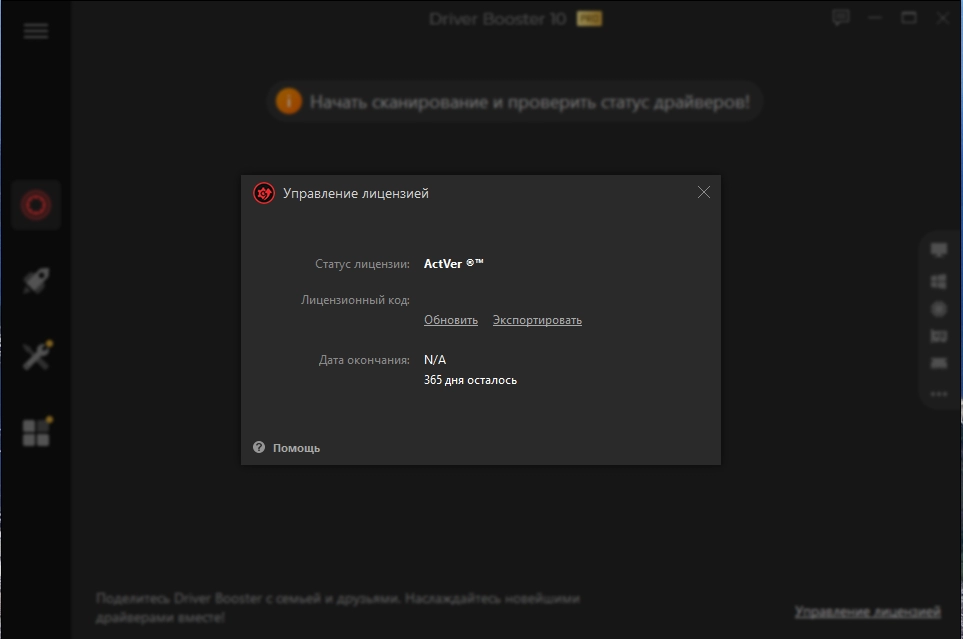
Task: Click the PRO badge in title bar
Action: [589, 19]
